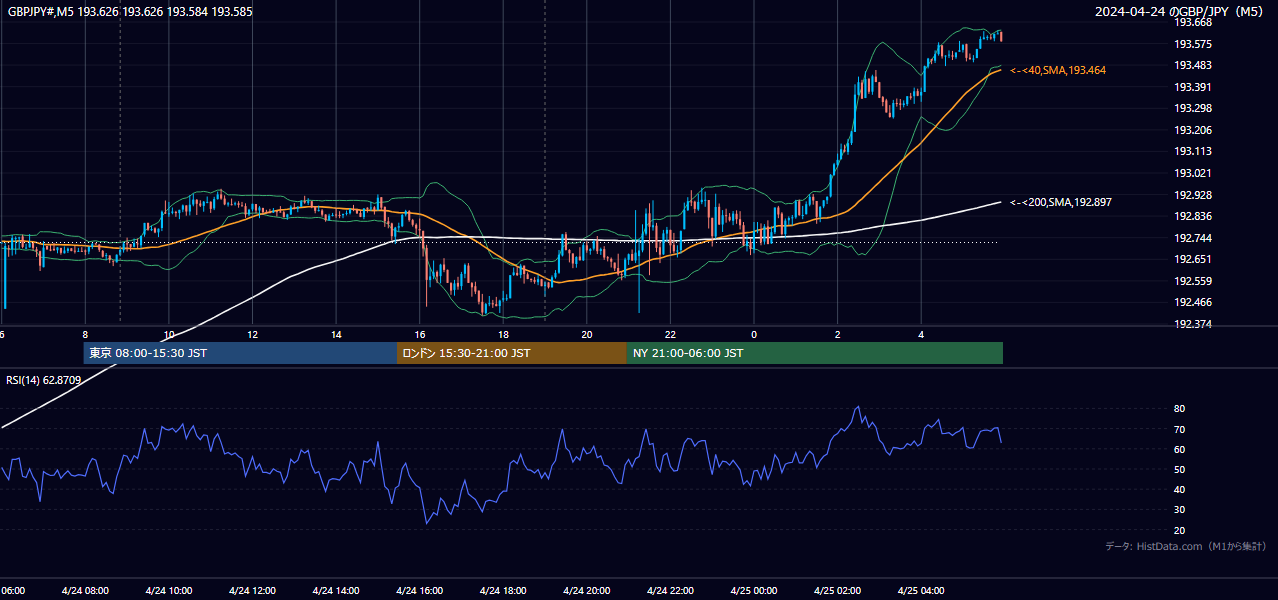Click the 192.651 price axis value
This screenshot has width=1278, height=600.
pyautogui.click(x=1193, y=259)
